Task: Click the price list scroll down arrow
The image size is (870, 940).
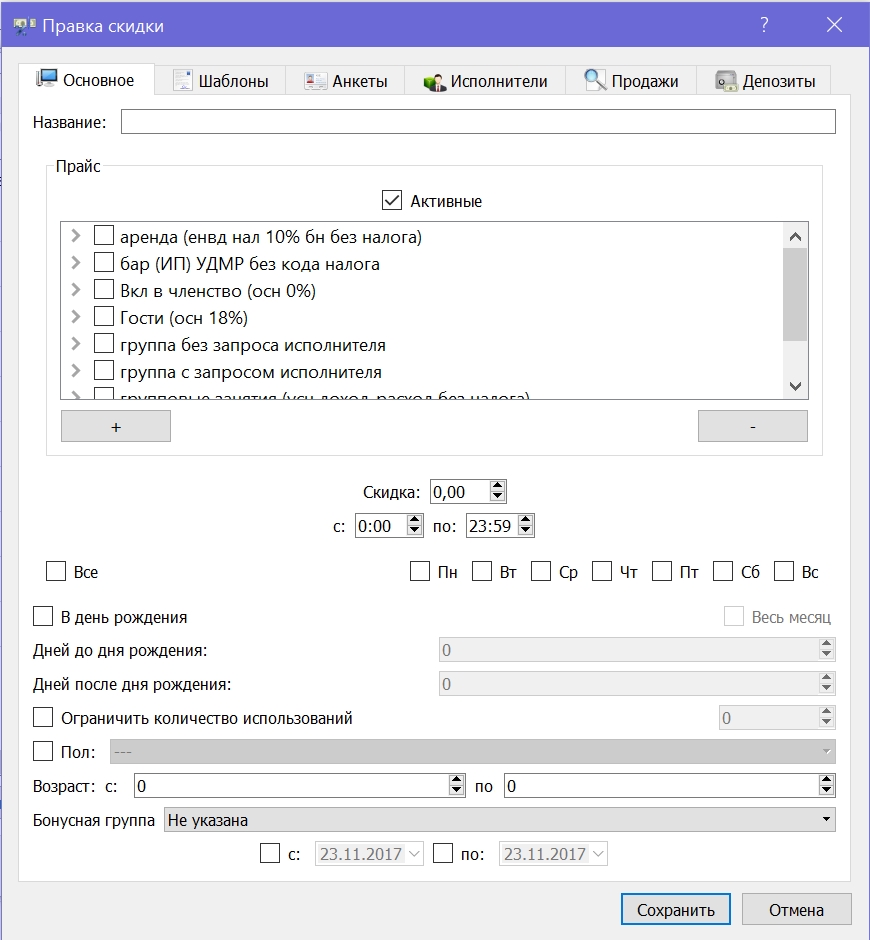Action: pyautogui.click(x=795, y=386)
